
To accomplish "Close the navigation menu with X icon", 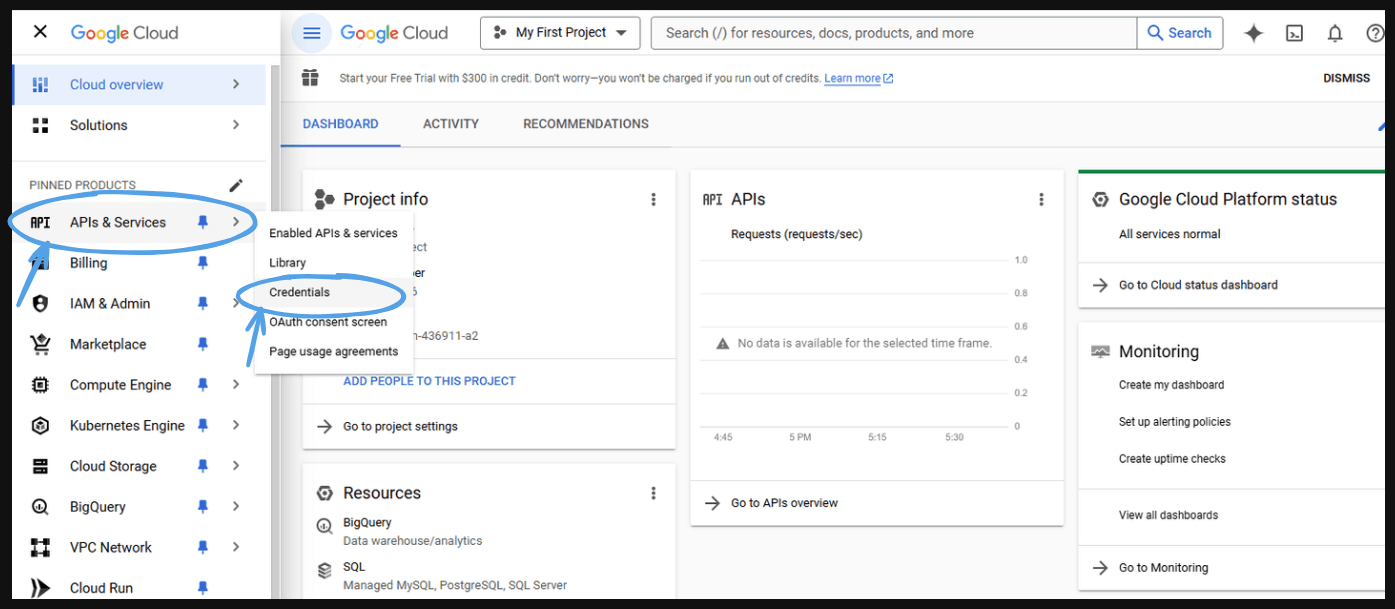I will pyautogui.click(x=40, y=32).
